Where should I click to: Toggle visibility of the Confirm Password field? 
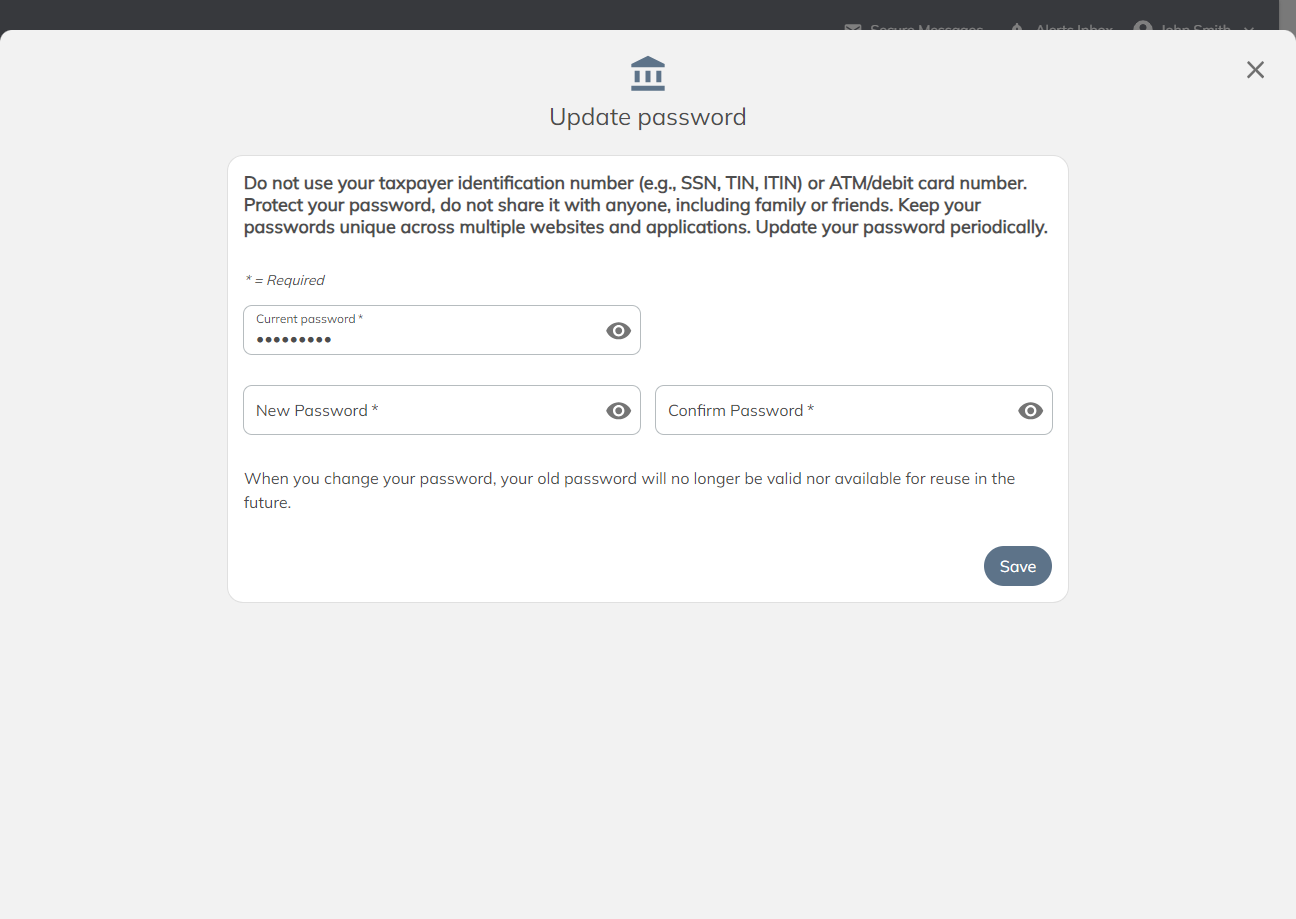[x=1029, y=410]
